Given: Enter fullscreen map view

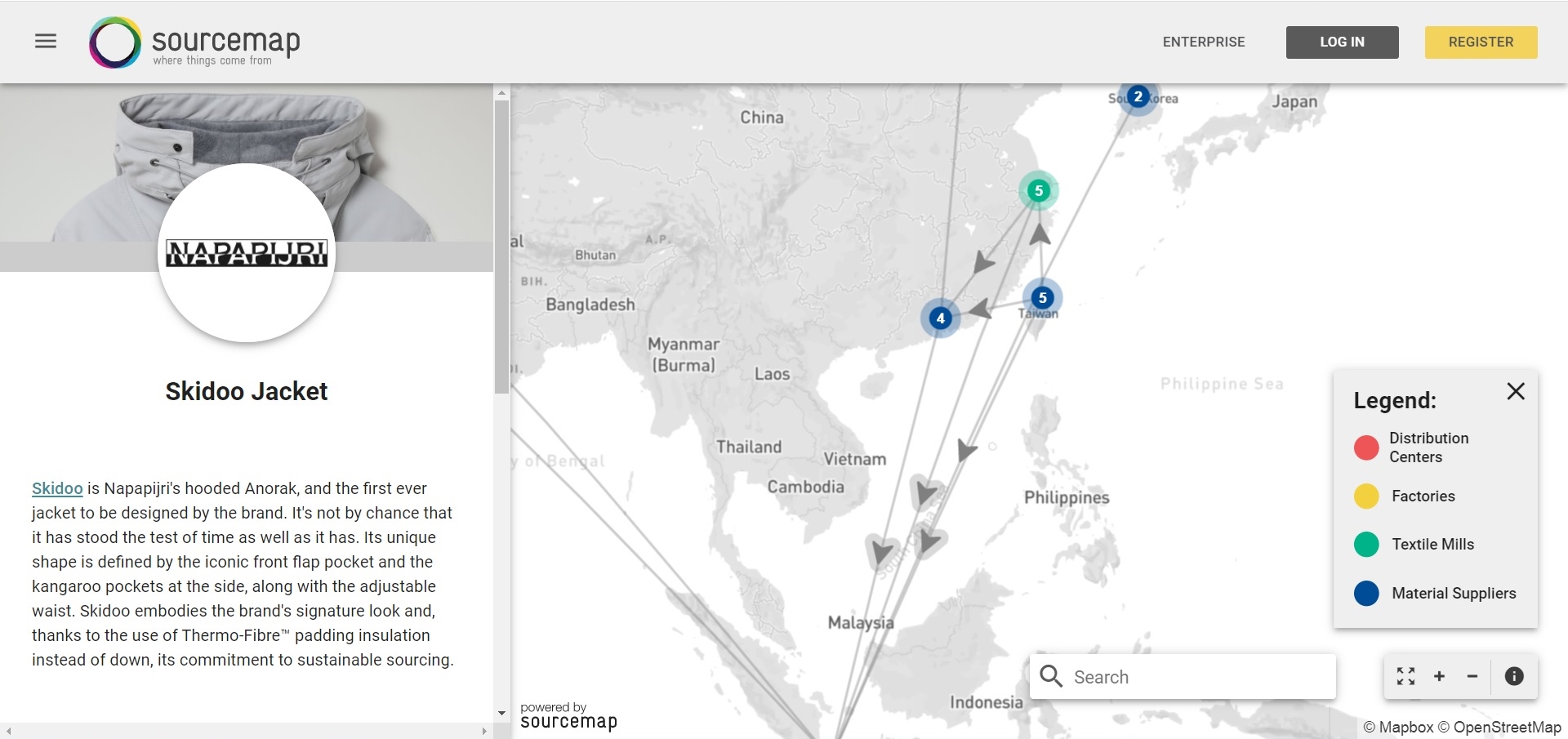Looking at the screenshot, I should [x=1405, y=676].
